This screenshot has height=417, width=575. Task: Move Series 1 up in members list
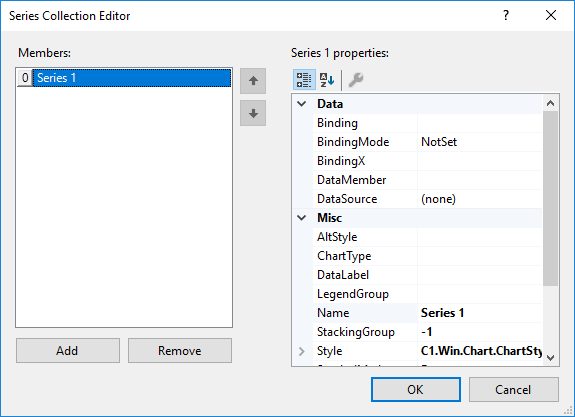pos(253,81)
